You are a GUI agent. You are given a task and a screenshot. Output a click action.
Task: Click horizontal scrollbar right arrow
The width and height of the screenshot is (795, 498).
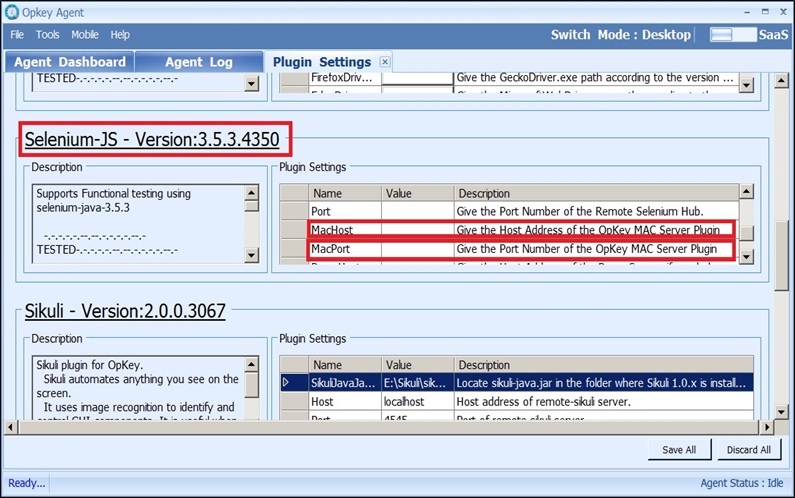766,428
